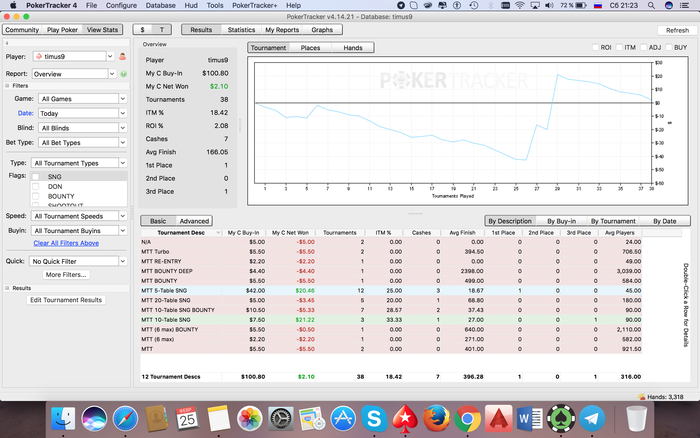The width and height of the screenshot is (700, 438).
Task: Click the Refresh button
Action: point(677,30)
